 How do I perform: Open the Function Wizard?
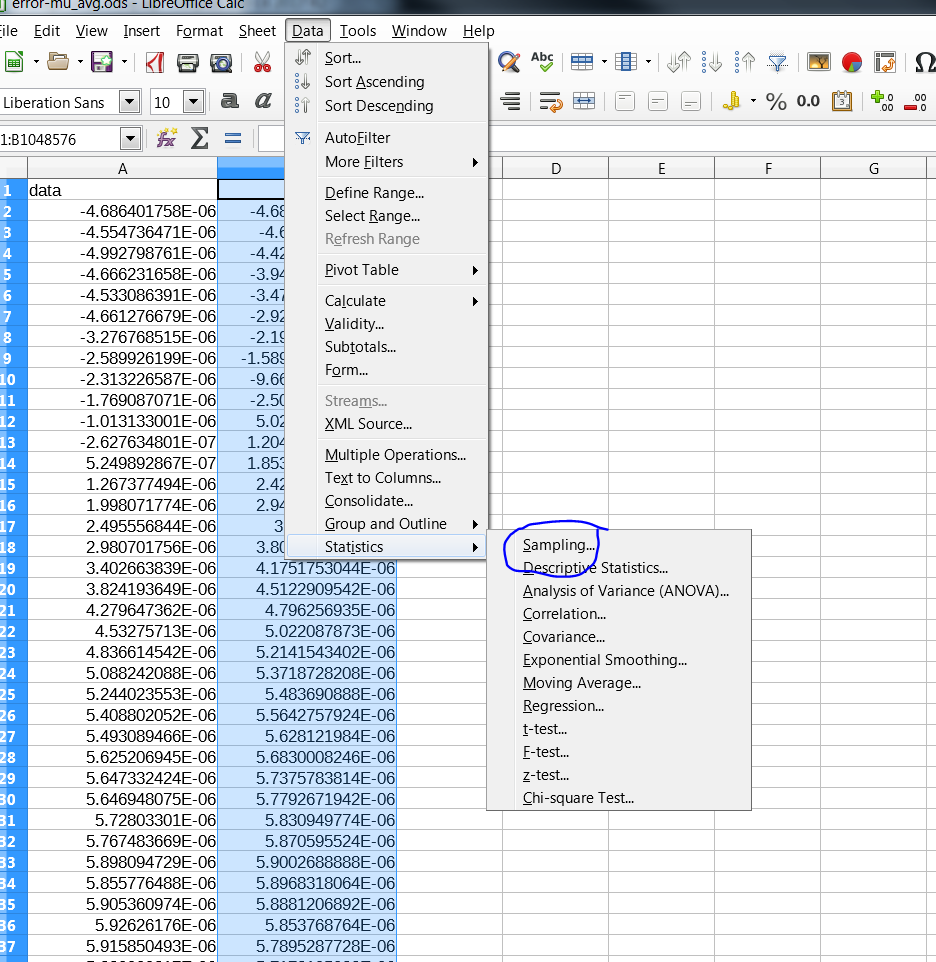pos(166,139)
